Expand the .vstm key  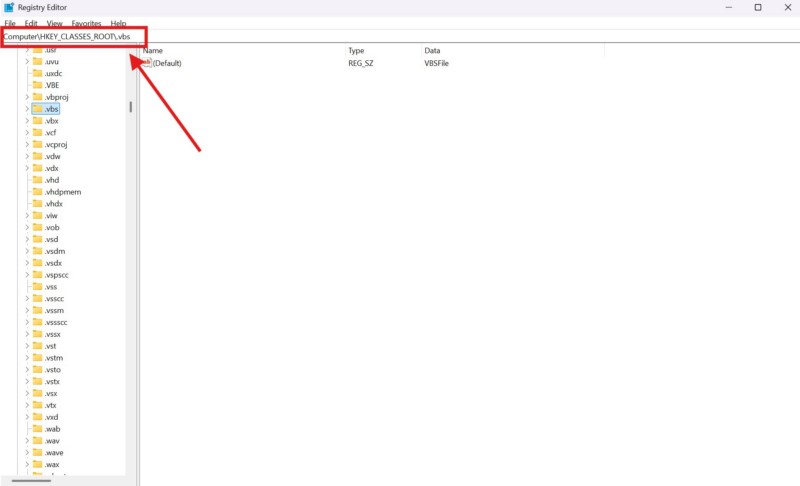click(x=27, y=357)
